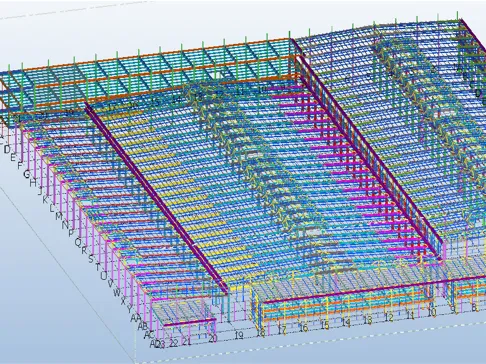Screen dimensions: 486x364
Task: Select grid axis label S on left side
Action: (x=91, y=259)
